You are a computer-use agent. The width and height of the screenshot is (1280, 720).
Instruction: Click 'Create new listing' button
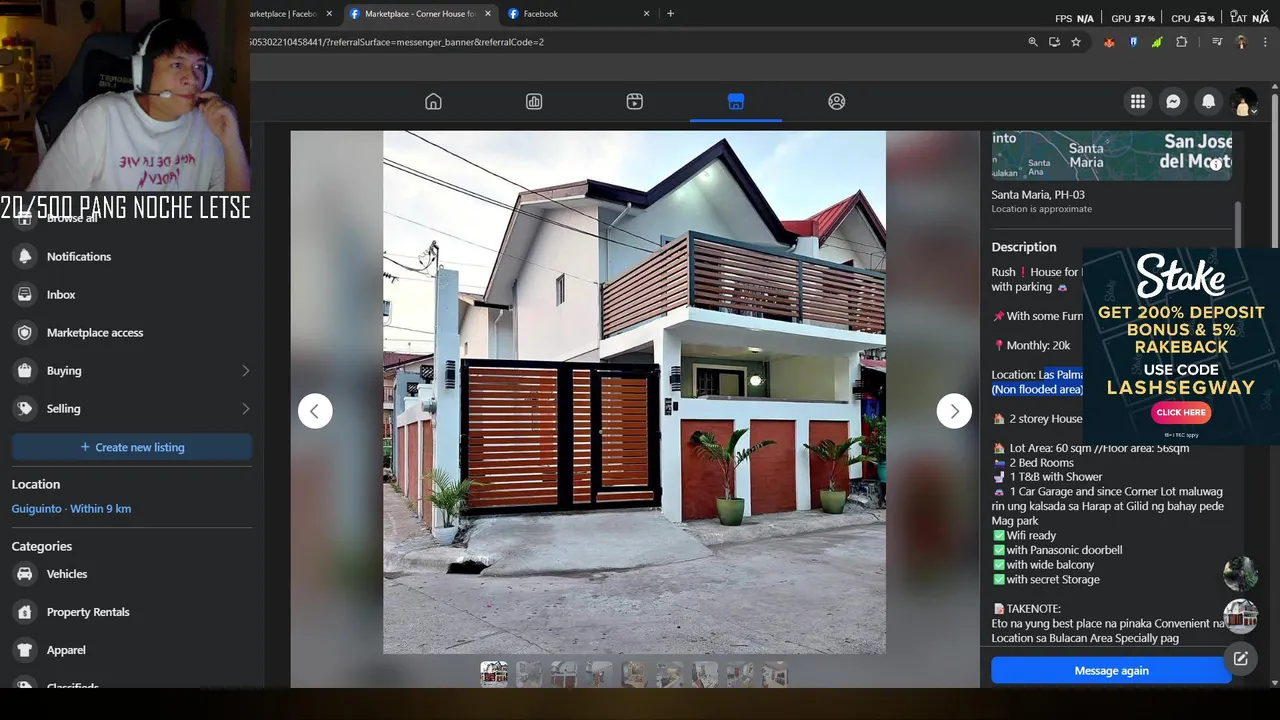point(132,447)
